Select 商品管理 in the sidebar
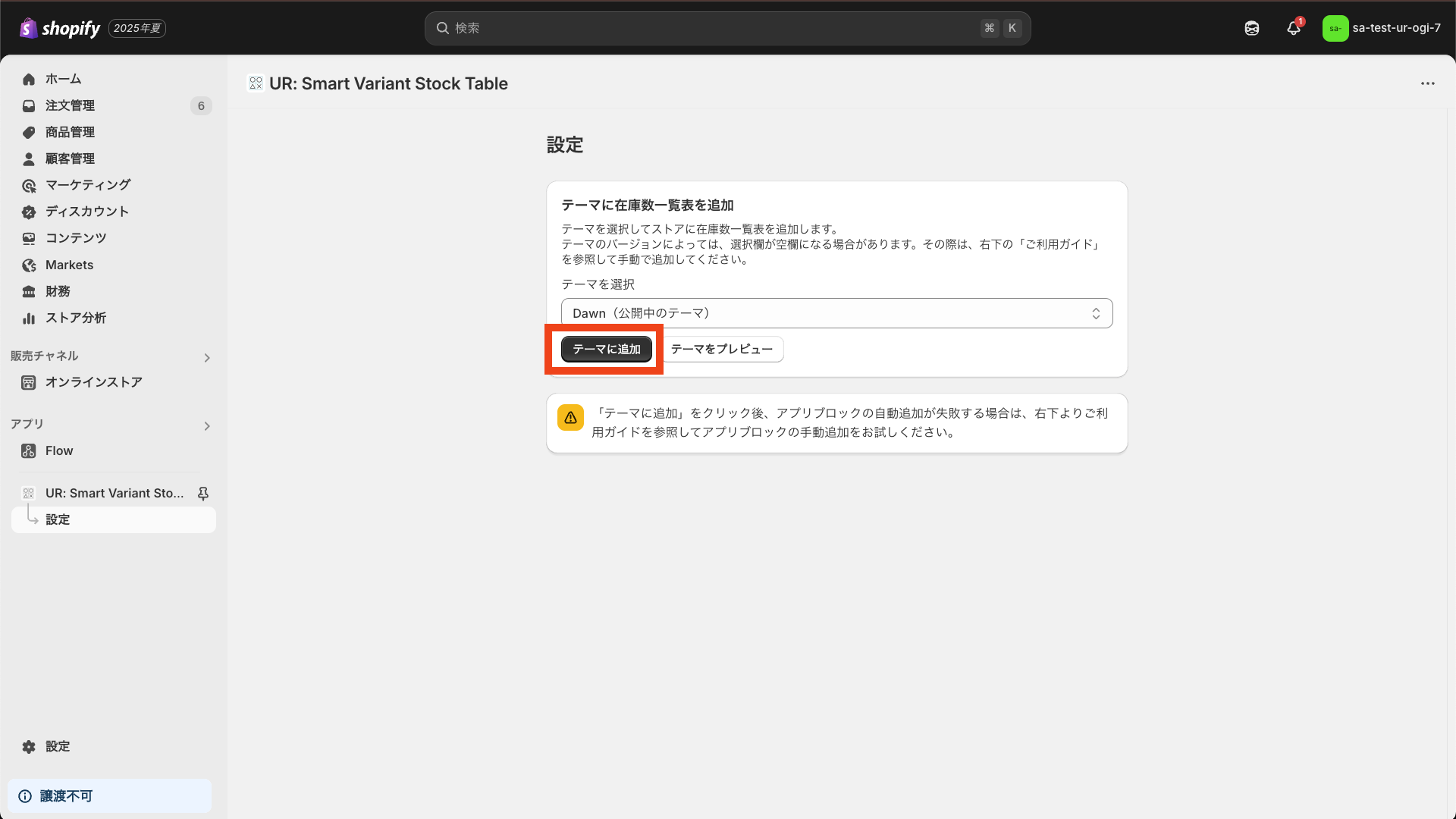1456x819 pixels. [x=69, y=132]
